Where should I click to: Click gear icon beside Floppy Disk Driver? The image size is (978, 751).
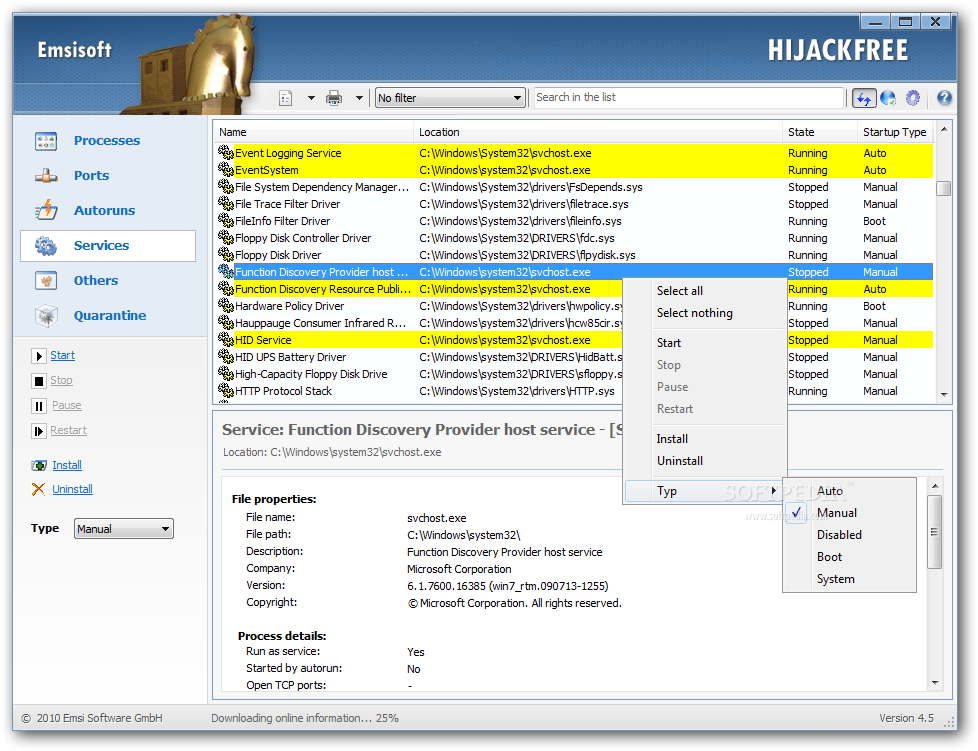coord(226,254)
